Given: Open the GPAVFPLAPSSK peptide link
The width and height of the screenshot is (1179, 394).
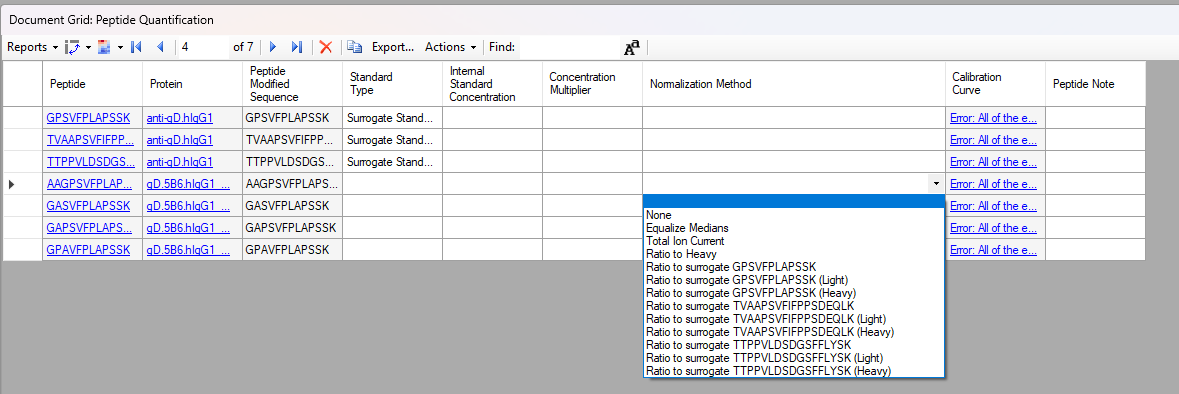Looking at the screenshot, I should (88, 249).
